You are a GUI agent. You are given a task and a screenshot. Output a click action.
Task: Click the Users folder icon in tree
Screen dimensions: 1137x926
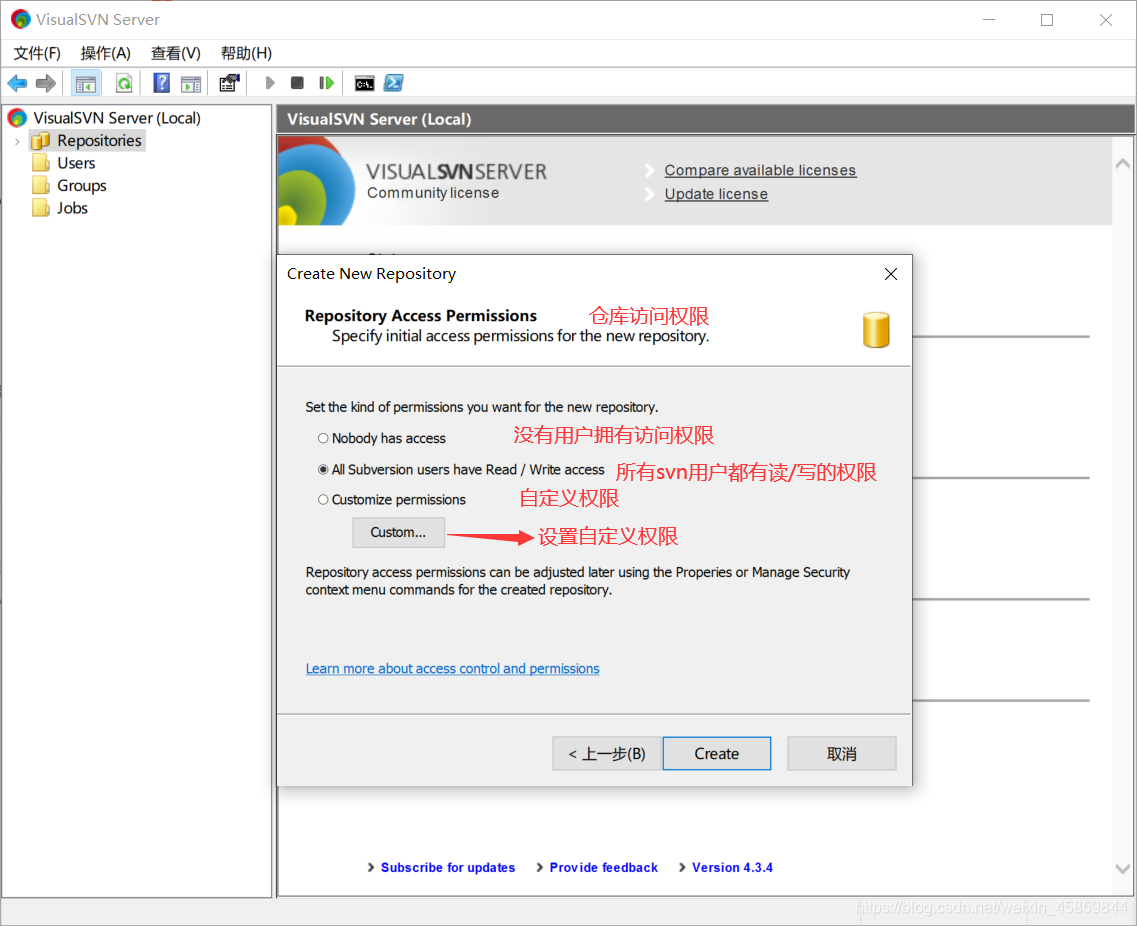click(x=41, y=163)
